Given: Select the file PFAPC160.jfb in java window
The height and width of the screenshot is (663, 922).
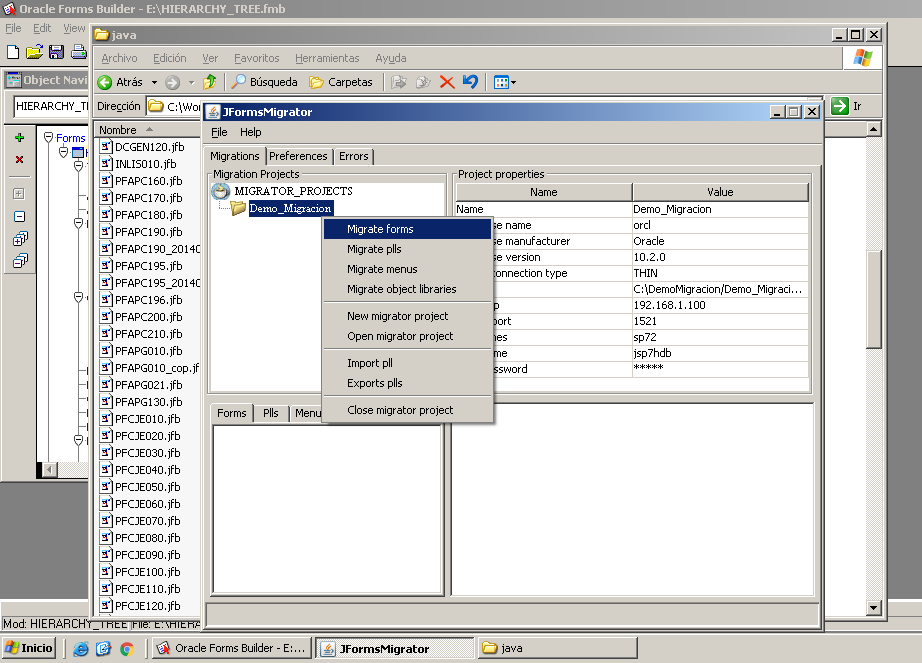Looking at the screenshot, I should pyautogui.click(x=141, y=181).
